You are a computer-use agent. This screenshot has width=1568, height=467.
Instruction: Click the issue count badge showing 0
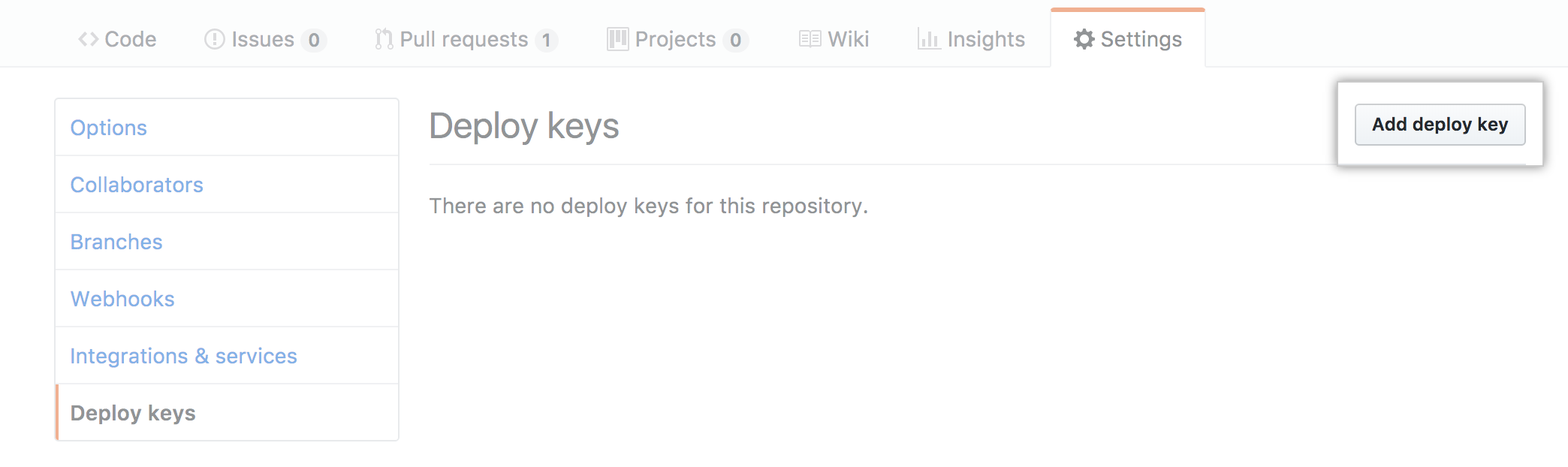314,40
